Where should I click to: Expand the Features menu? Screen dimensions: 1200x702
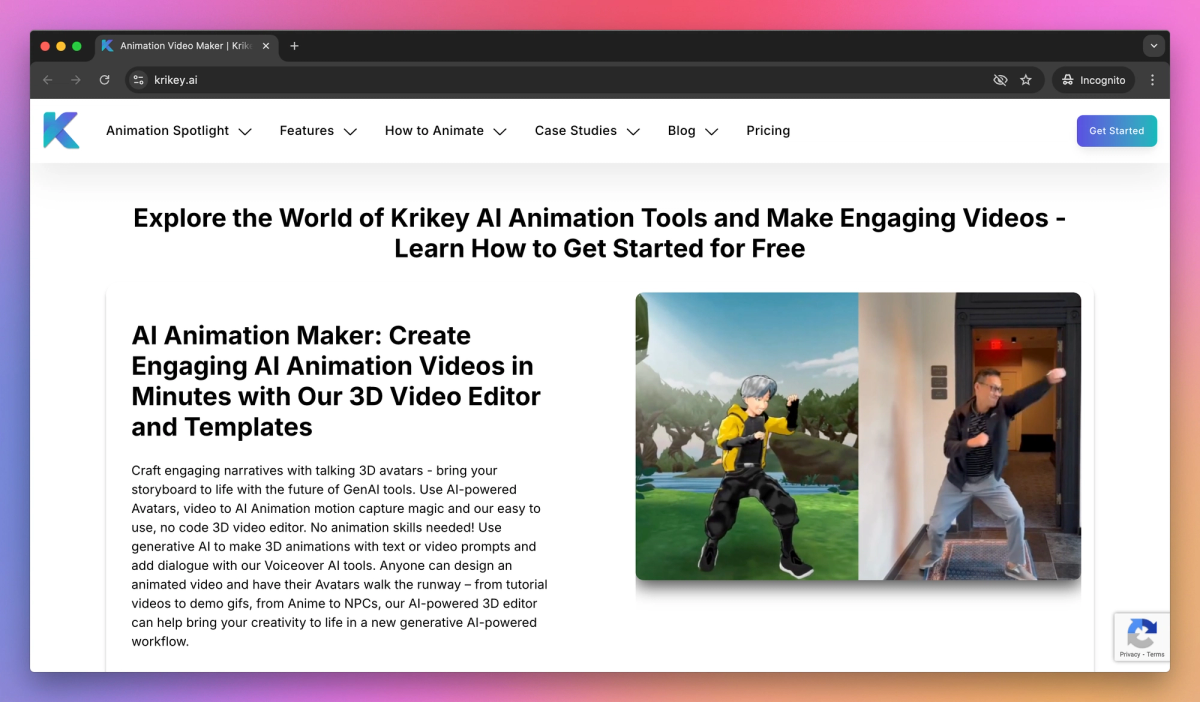click(318, 131)
